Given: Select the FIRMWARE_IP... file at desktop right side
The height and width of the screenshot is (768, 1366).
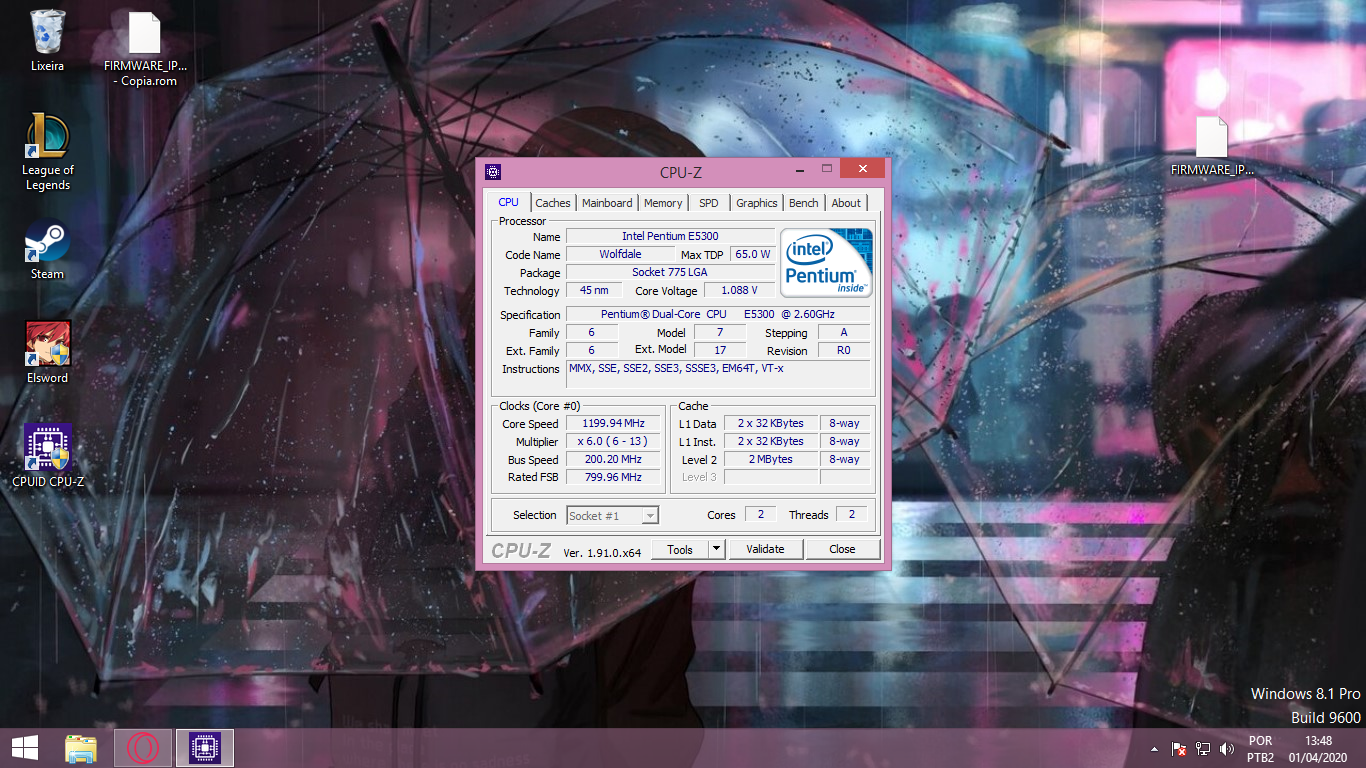Looking at the screenshot, I should [x=1211, y=146].
